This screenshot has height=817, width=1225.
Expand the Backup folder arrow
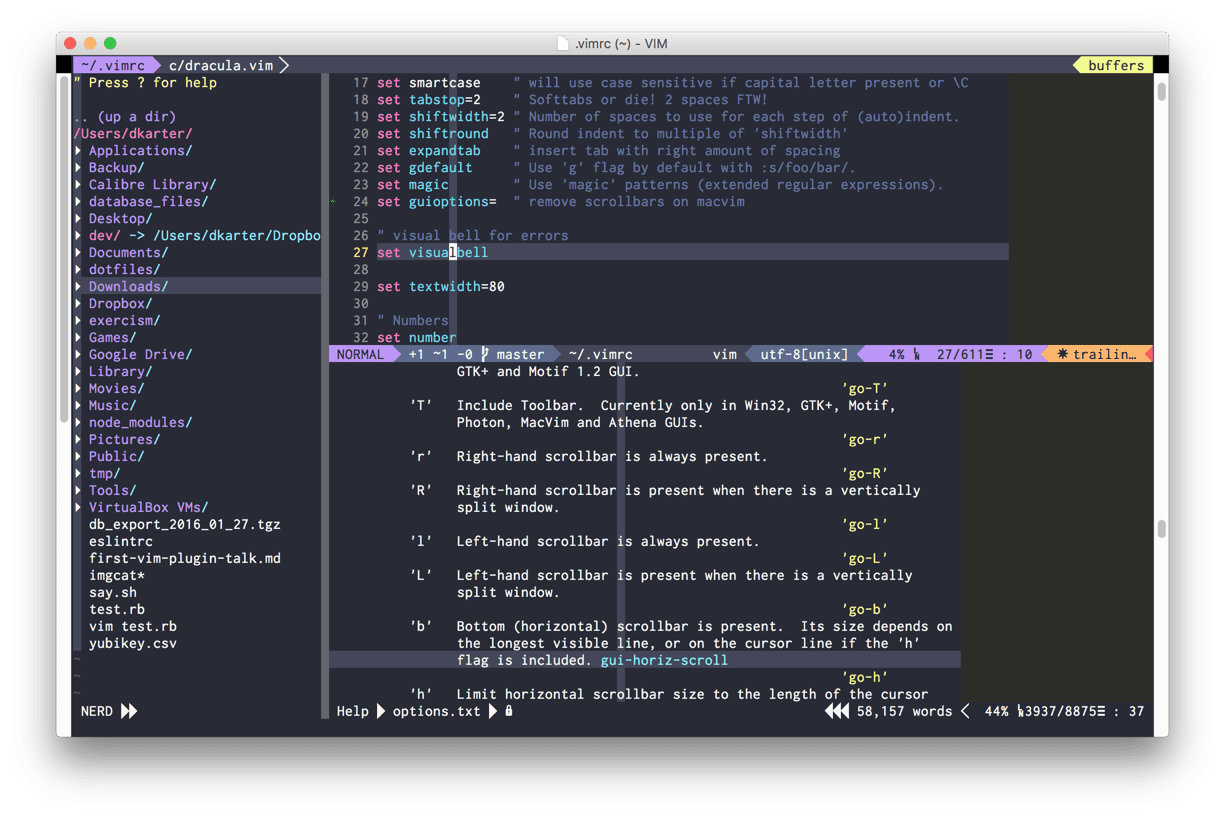pos(79,168)
